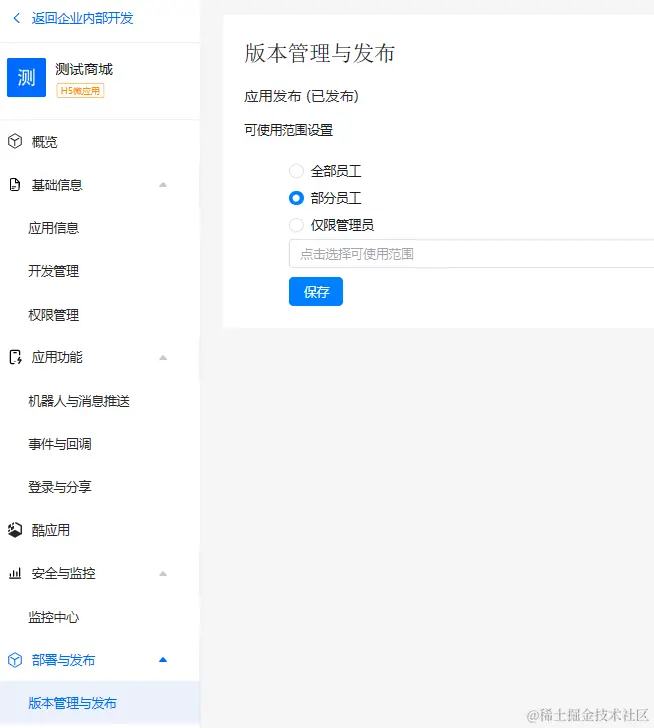This screenshot has width=654, height=728.
Task: Select 应用功能 menu group
Action: [57, 357]
